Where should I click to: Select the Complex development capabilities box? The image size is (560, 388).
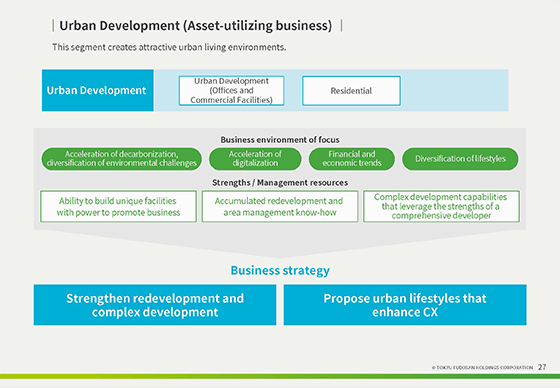pyautogui.click(x=441, y=207)
